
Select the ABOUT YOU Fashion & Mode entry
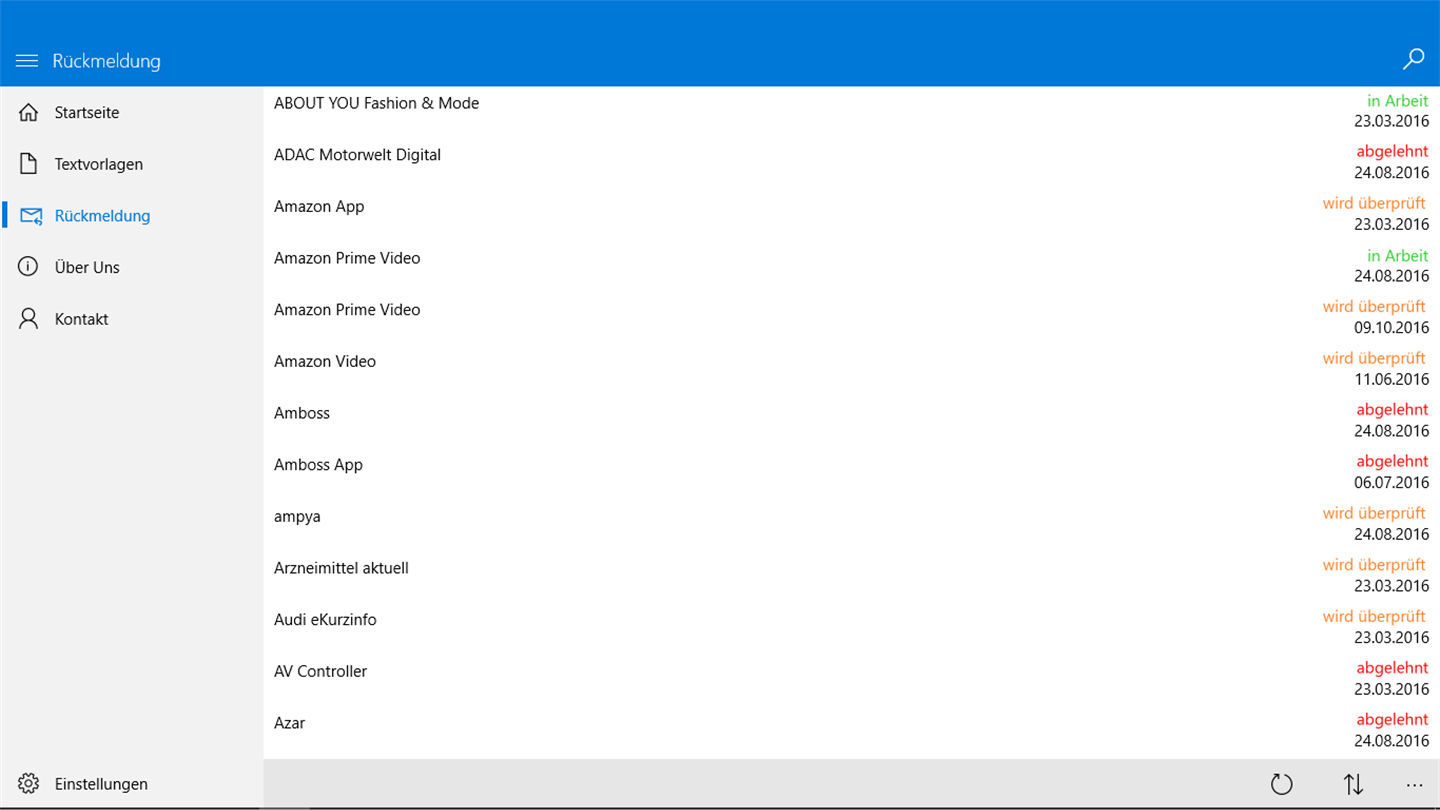point(851,111)
